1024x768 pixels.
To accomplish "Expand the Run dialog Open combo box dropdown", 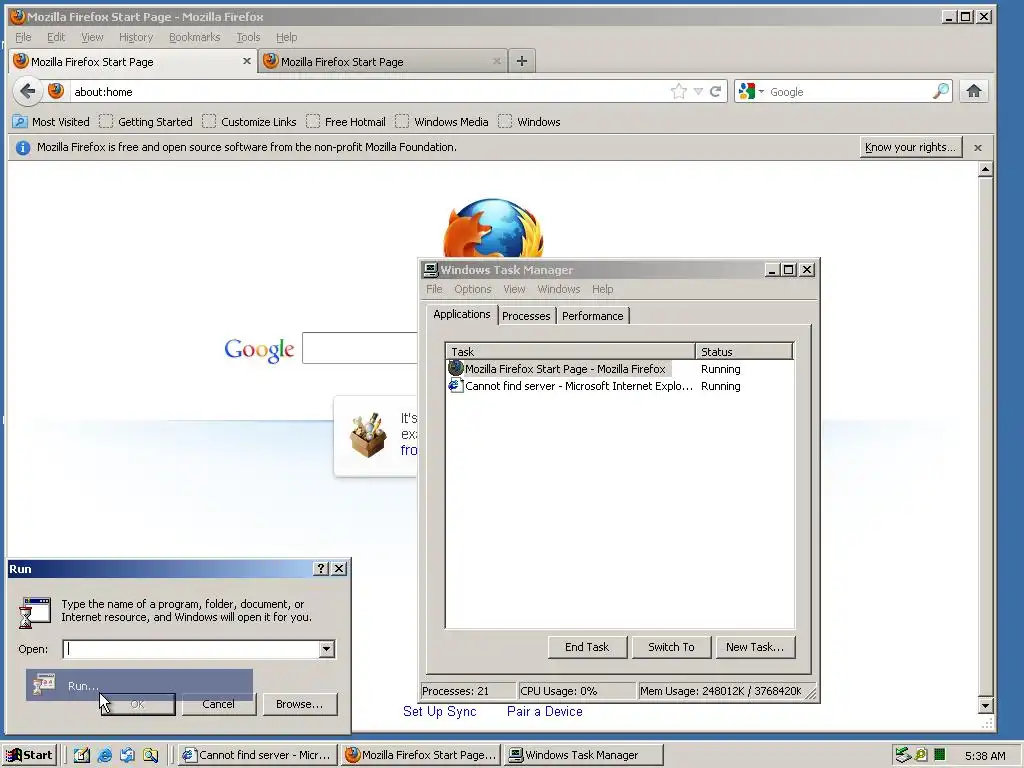I will pos(327,649).
